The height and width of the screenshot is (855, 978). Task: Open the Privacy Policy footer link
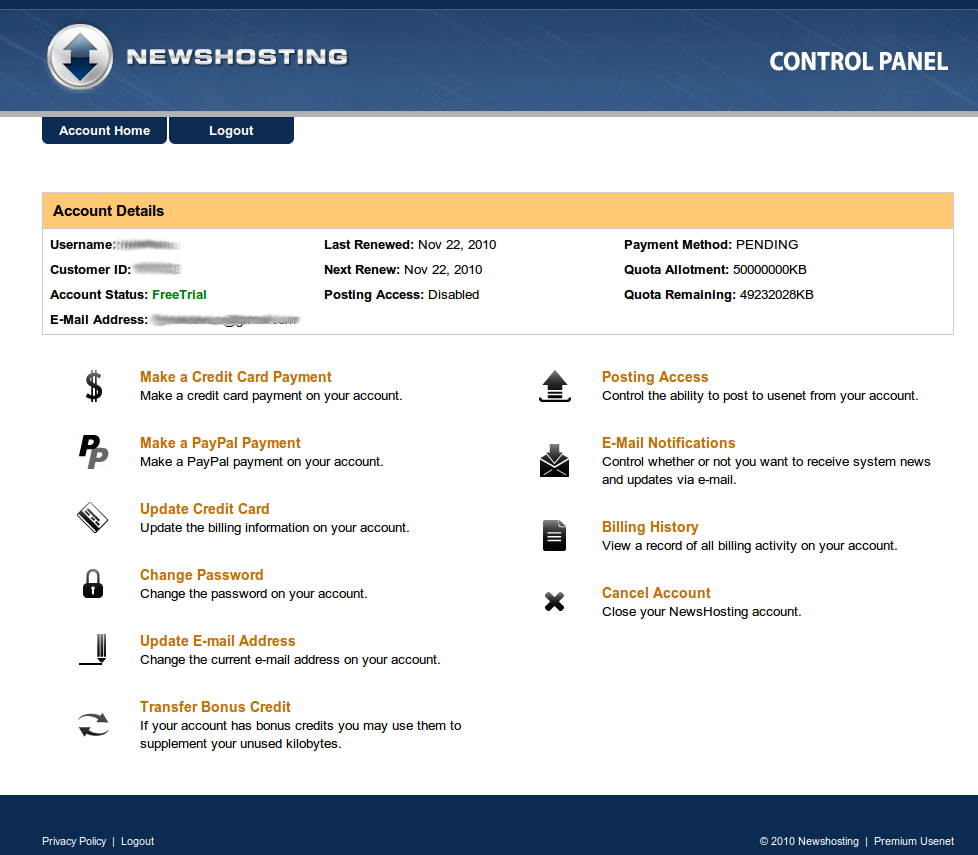tap(74, 841)
